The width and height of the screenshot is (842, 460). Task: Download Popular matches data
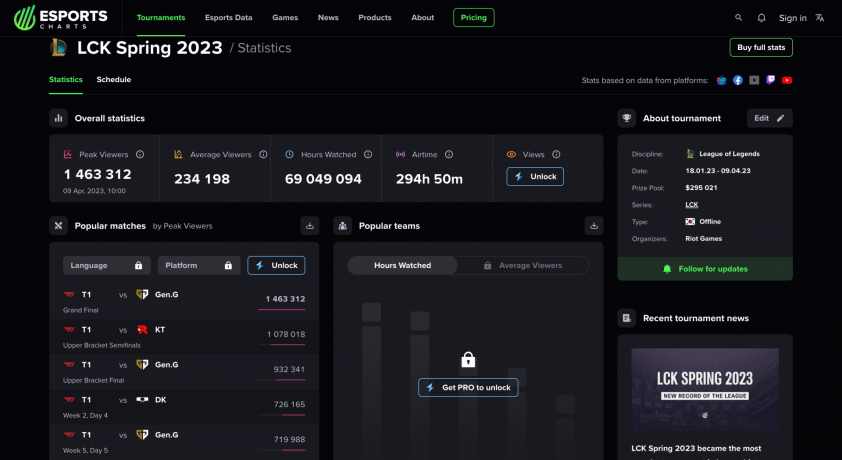(310, 226)
